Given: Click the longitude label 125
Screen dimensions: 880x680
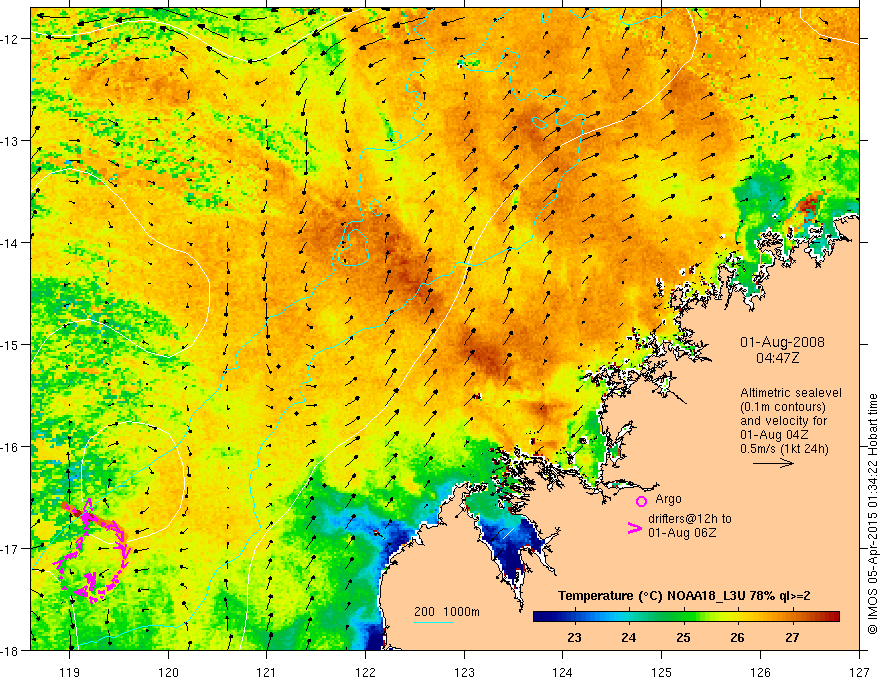Looking at the screenshot, I should [662, 672].
